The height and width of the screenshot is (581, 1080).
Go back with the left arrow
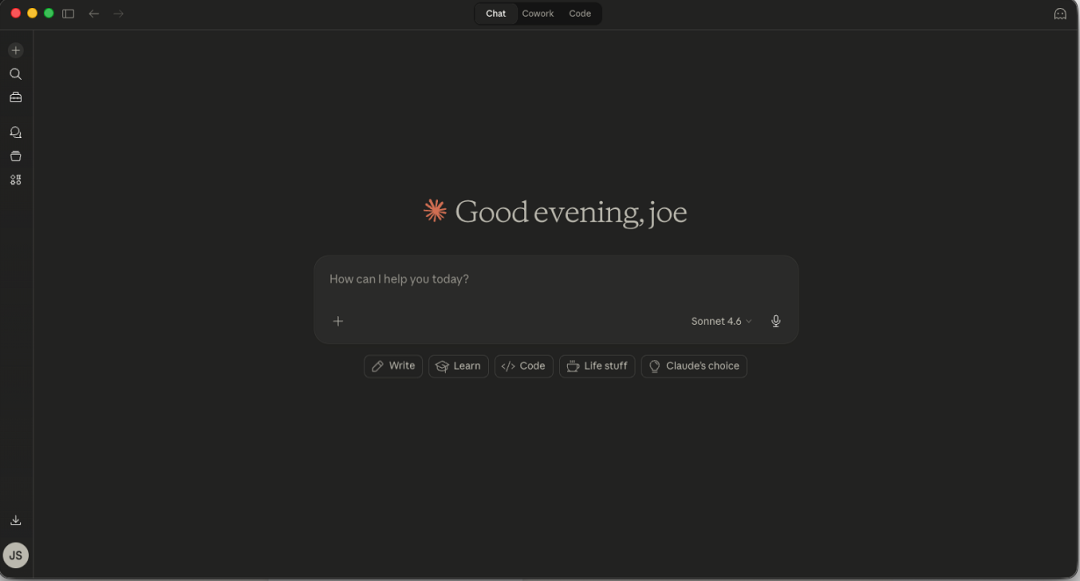coord(94,14)
